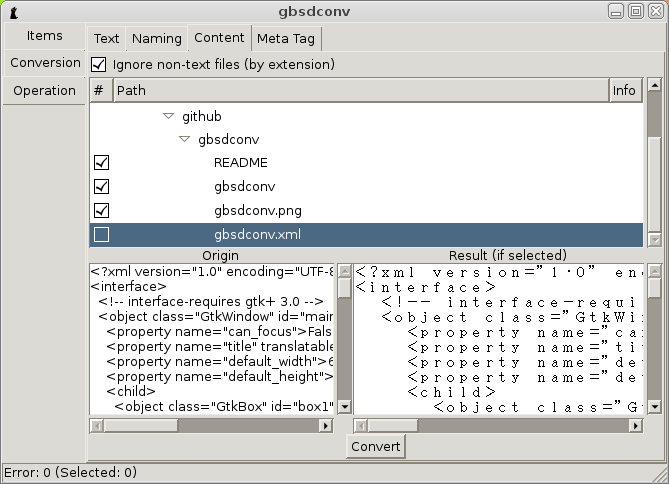This screenshot has height=484, width=669.
Task: Click Result pane vertical scroll up arrow
Action: [x=654, y=271]
